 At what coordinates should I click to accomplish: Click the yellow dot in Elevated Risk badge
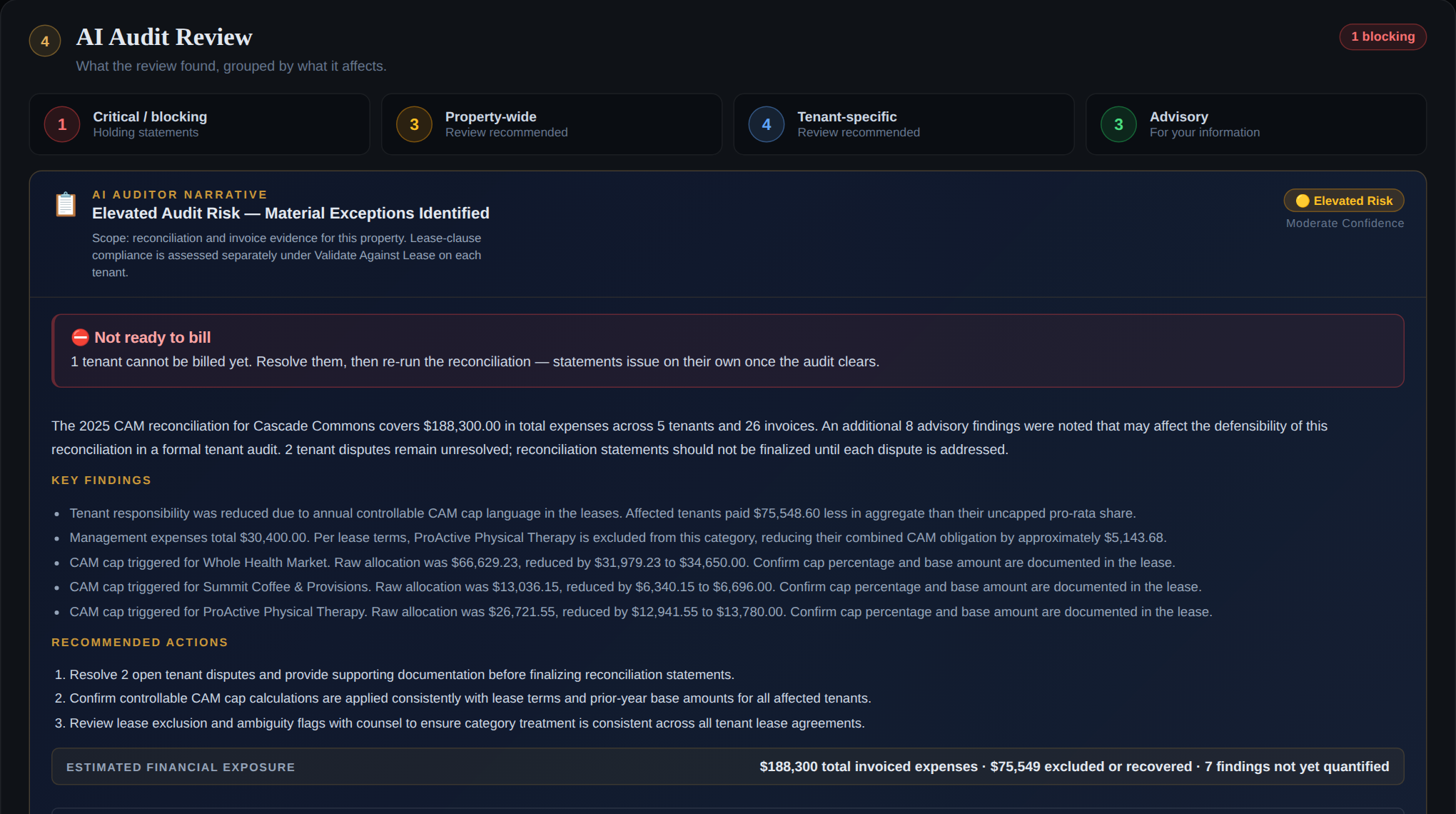coord(1303,201)
